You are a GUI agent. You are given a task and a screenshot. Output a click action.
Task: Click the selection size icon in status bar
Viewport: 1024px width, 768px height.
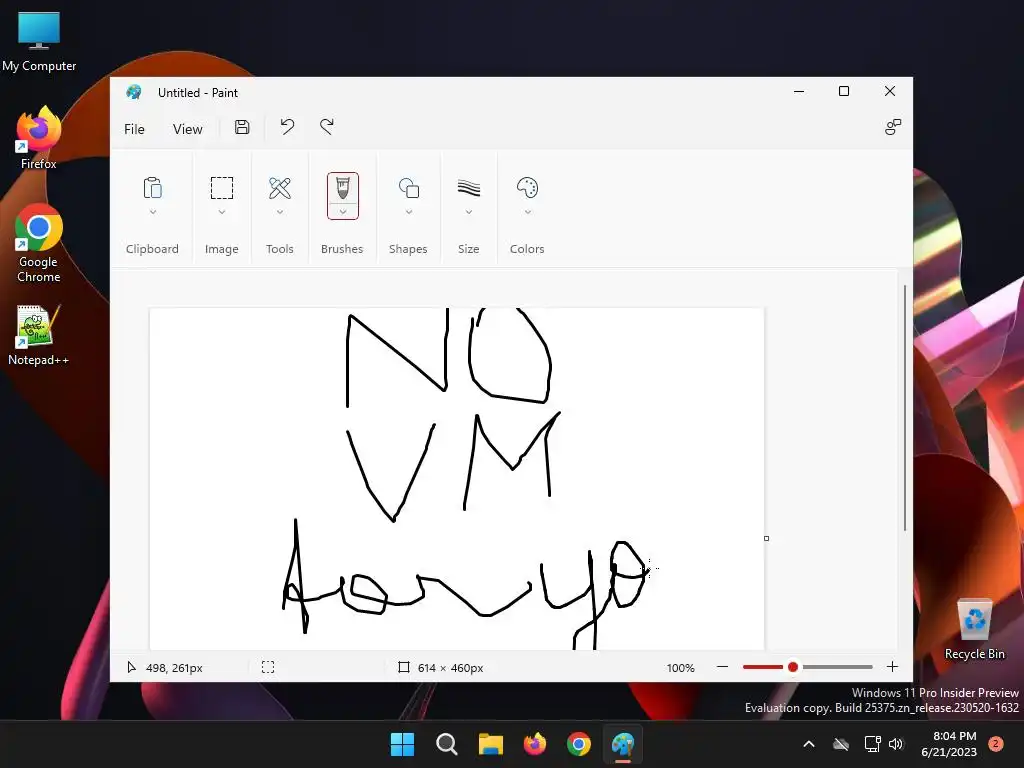coord(268,667)
